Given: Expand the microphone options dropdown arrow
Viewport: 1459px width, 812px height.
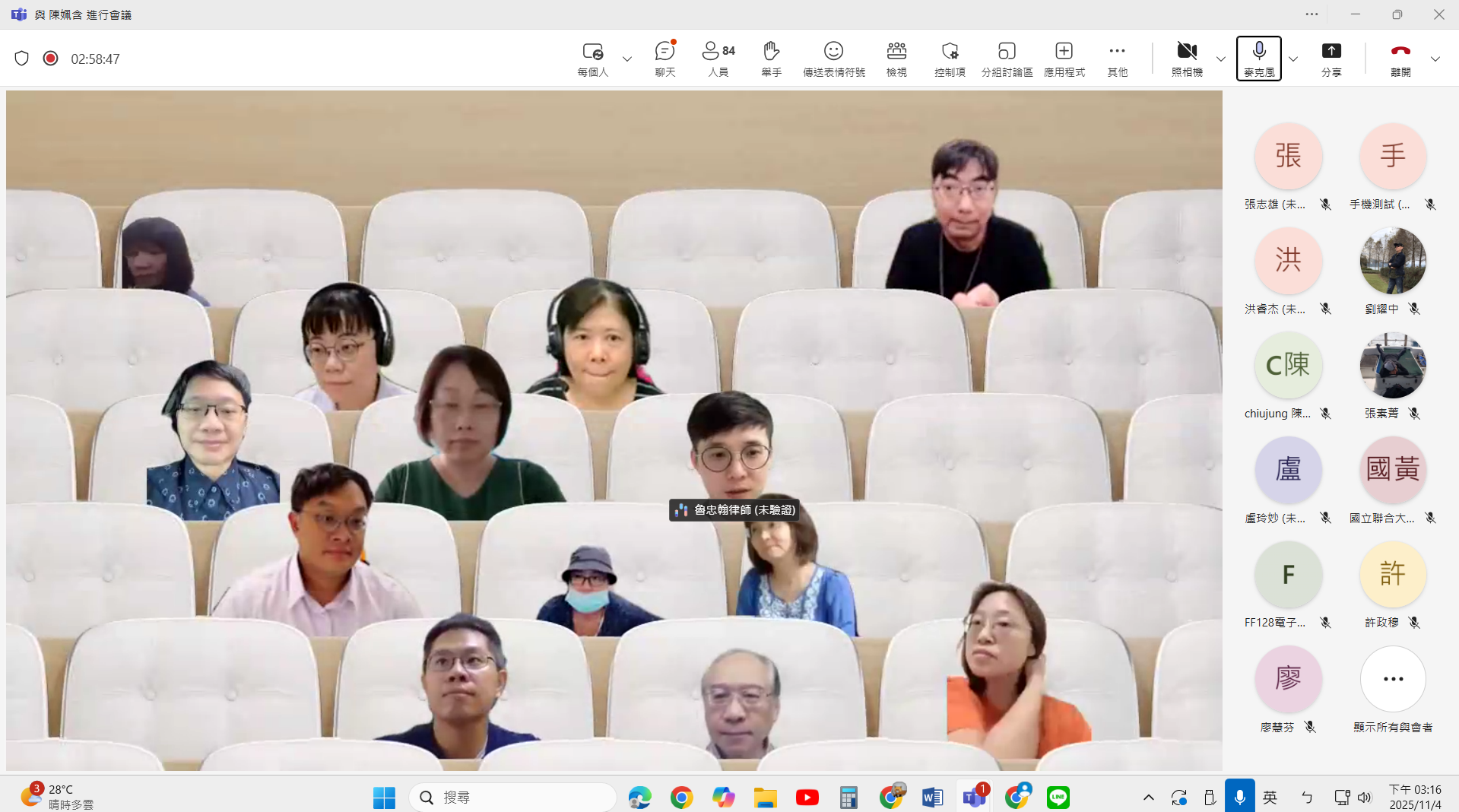Looking at the screenshot, I should (x=1292, y=59).
